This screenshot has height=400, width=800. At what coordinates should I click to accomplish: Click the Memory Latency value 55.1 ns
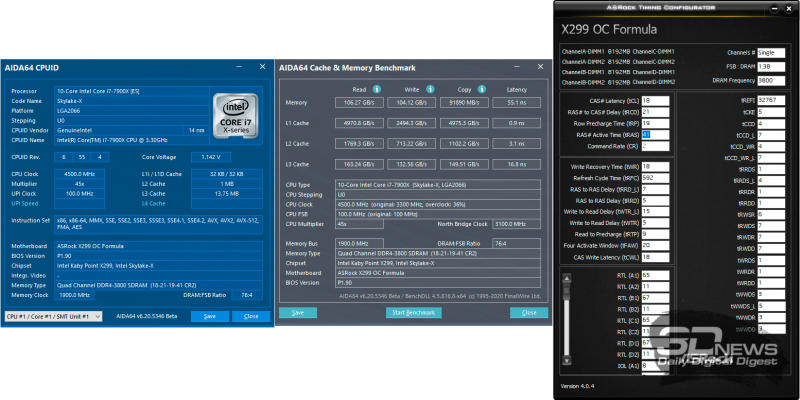click(517, 103)
